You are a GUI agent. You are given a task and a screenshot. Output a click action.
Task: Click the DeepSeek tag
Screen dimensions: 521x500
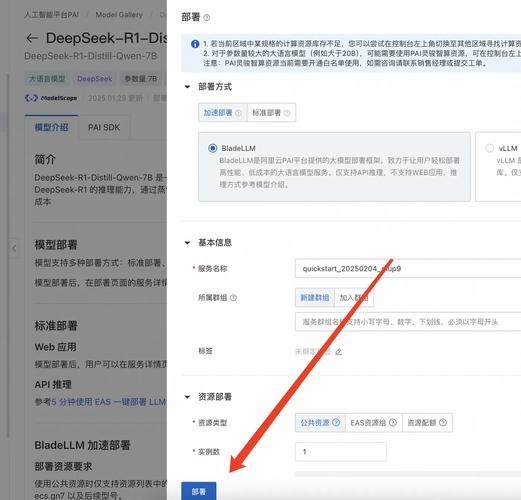coord(95,79)
